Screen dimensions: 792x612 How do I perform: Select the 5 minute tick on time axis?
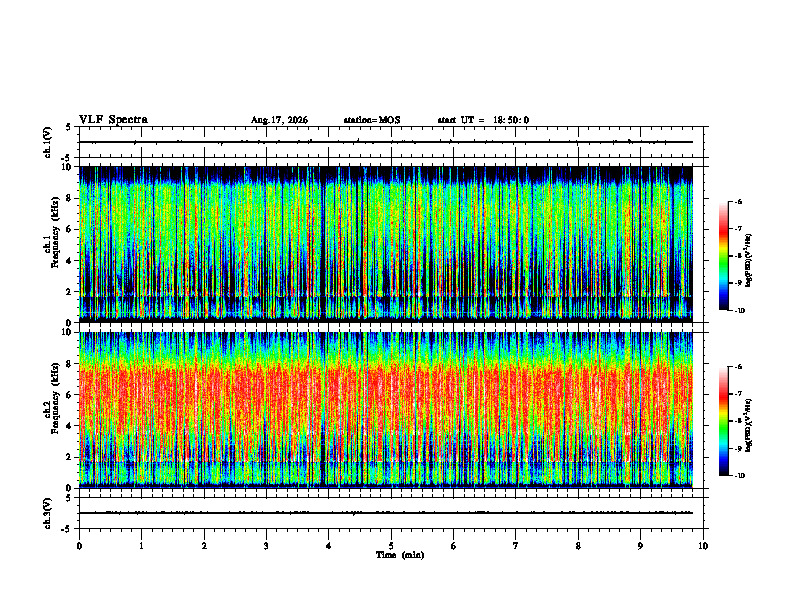tap(391, 546)
